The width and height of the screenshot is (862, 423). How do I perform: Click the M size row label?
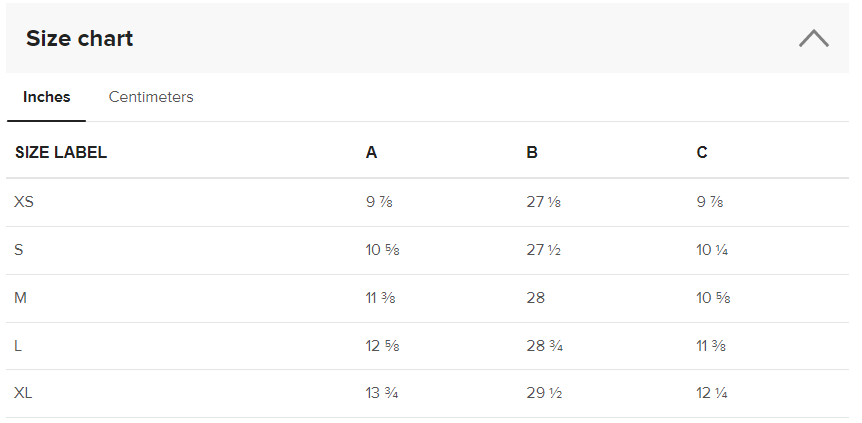(20, 298)
